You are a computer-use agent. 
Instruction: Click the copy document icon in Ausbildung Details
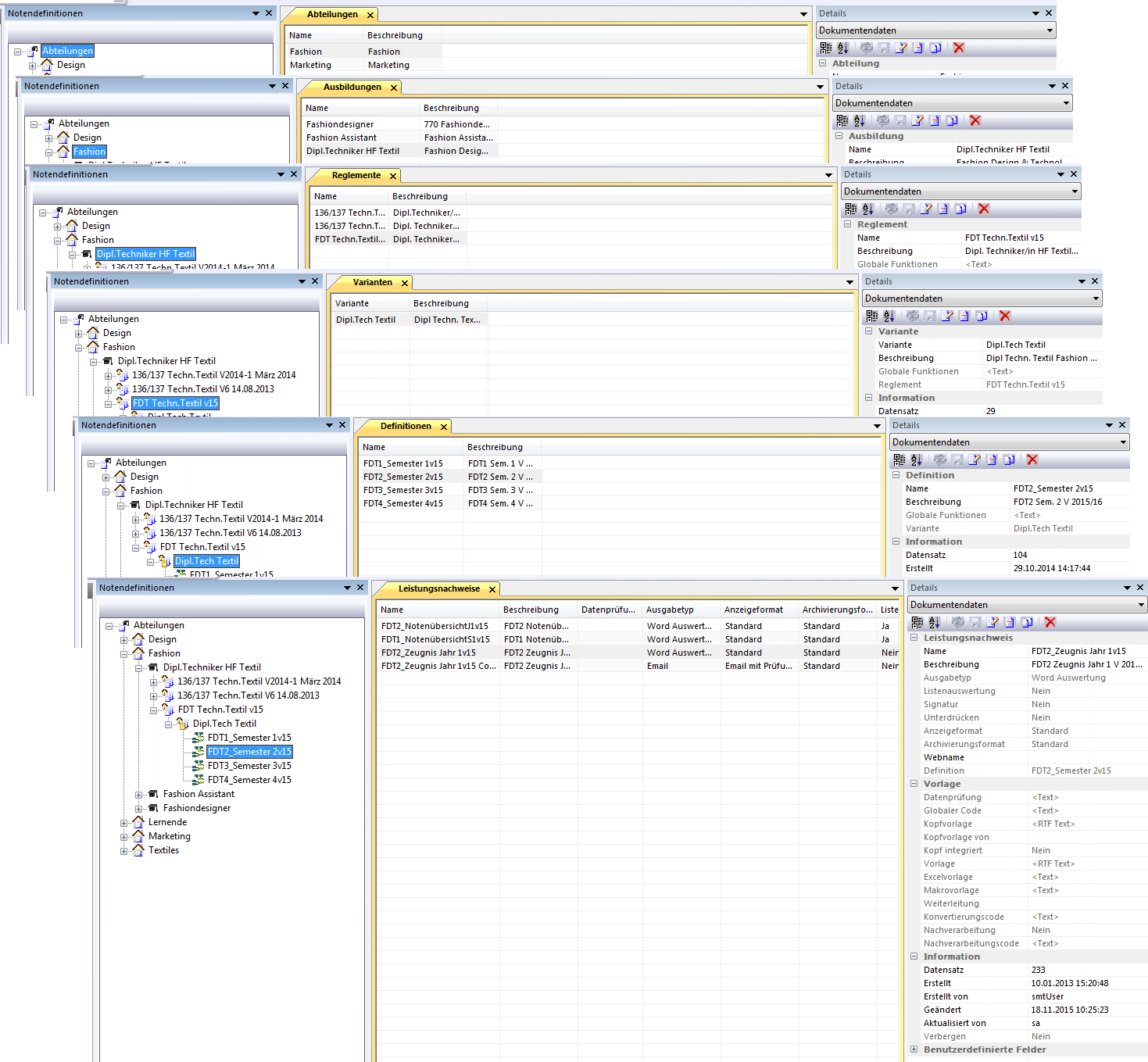pos(953,121)
